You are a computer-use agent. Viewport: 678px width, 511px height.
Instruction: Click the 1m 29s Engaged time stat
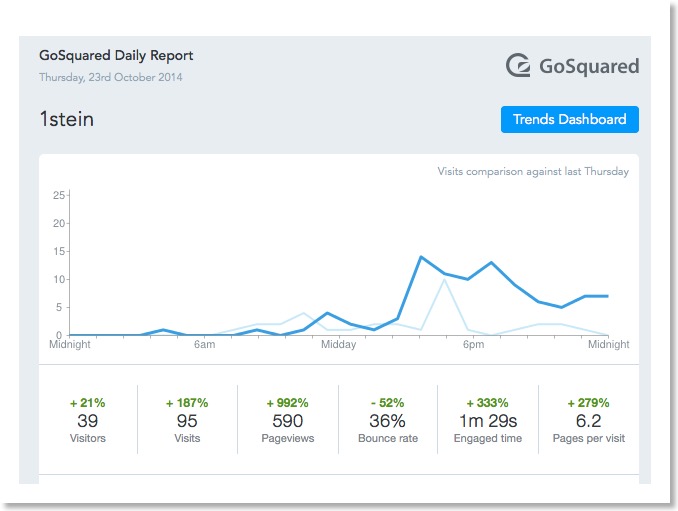tap(488, 420)
